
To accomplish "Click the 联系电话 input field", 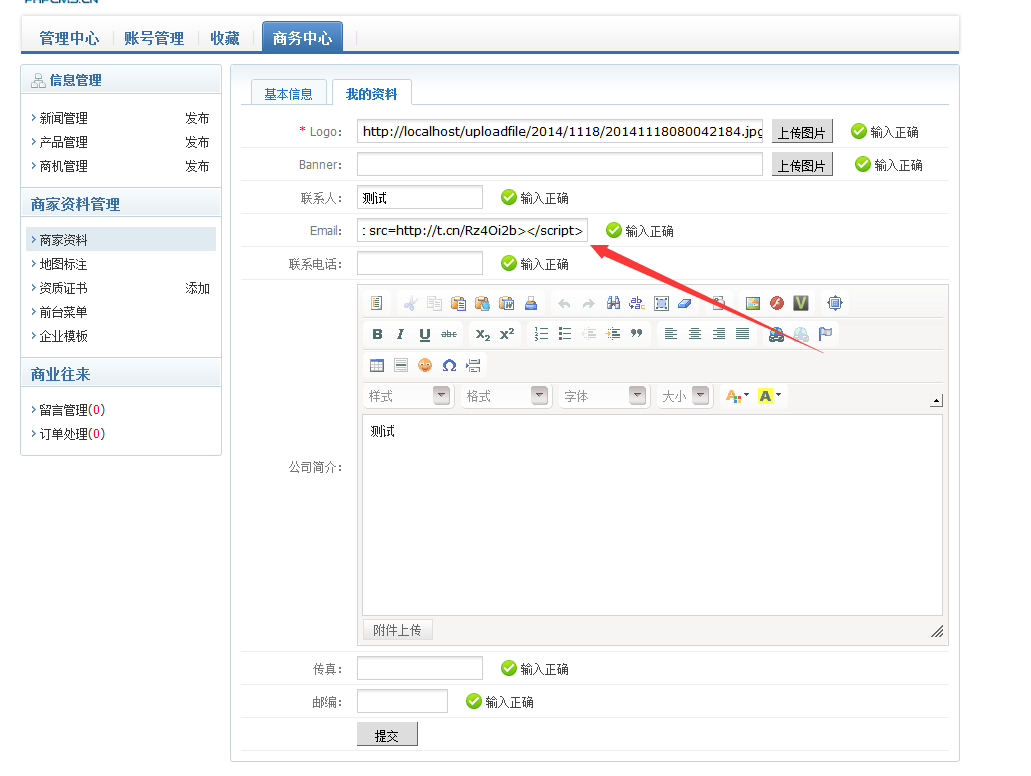I will [420, 263].
